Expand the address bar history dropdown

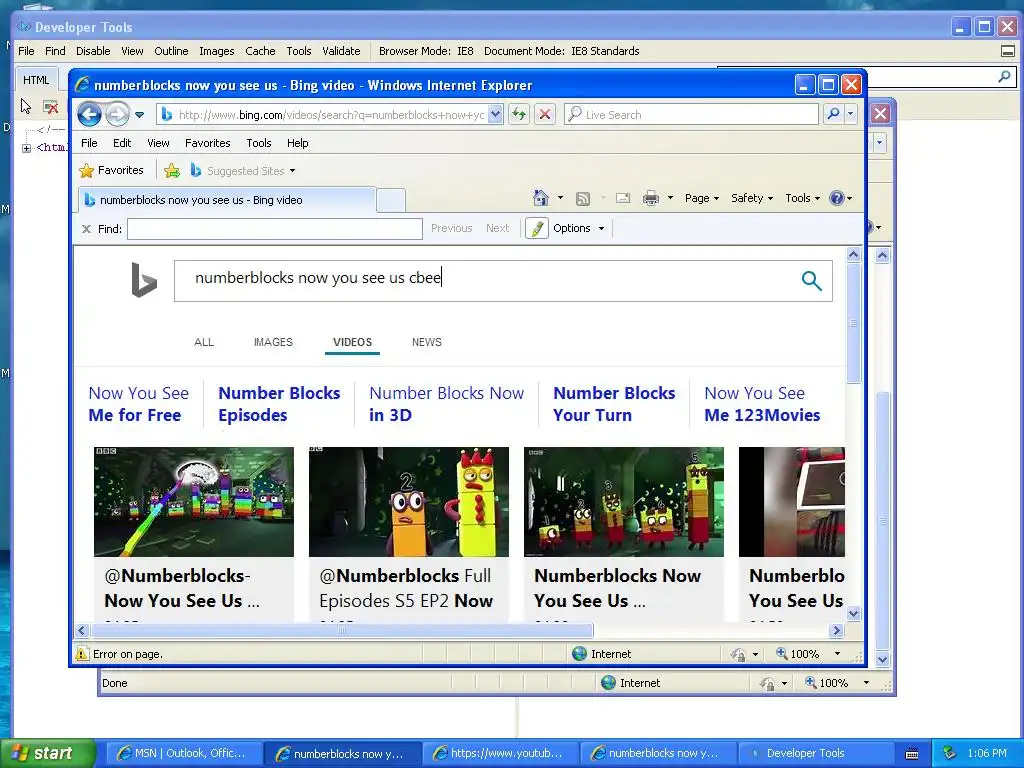pos(496,115)
